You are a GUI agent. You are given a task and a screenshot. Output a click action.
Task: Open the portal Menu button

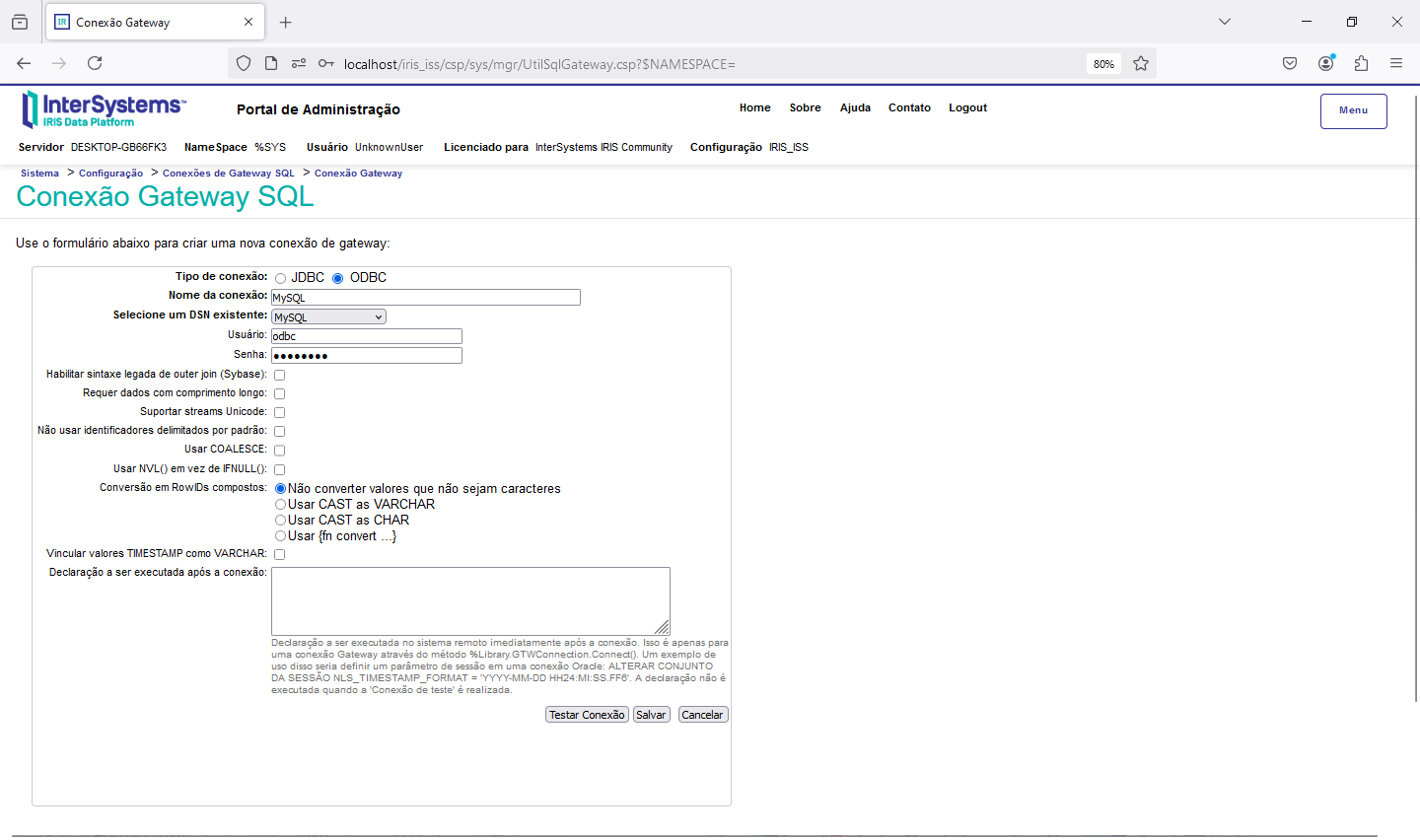pos(1353,110)
